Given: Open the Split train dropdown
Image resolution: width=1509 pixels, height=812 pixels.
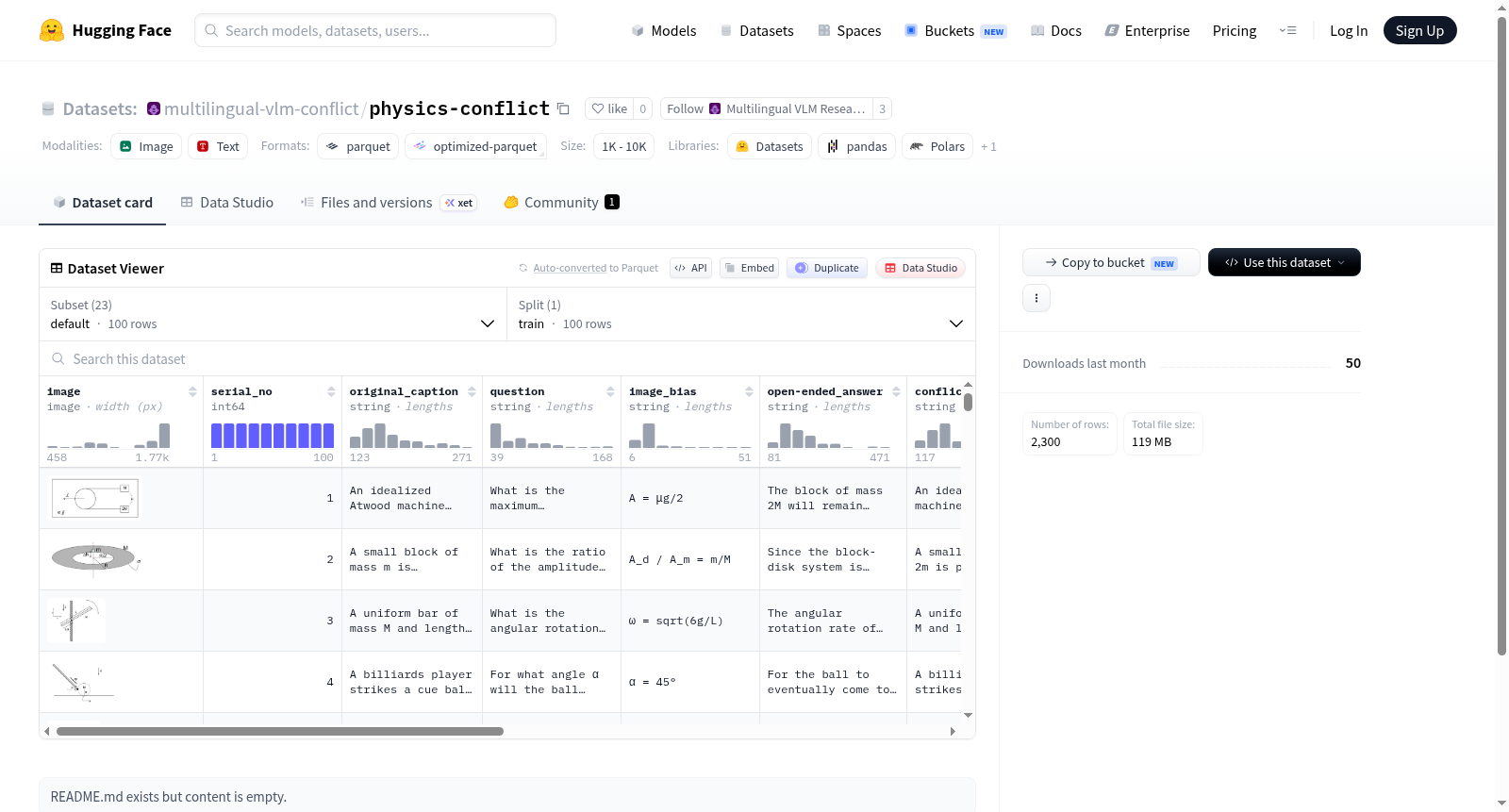Looking at the screenshot, I should (741, 314).
